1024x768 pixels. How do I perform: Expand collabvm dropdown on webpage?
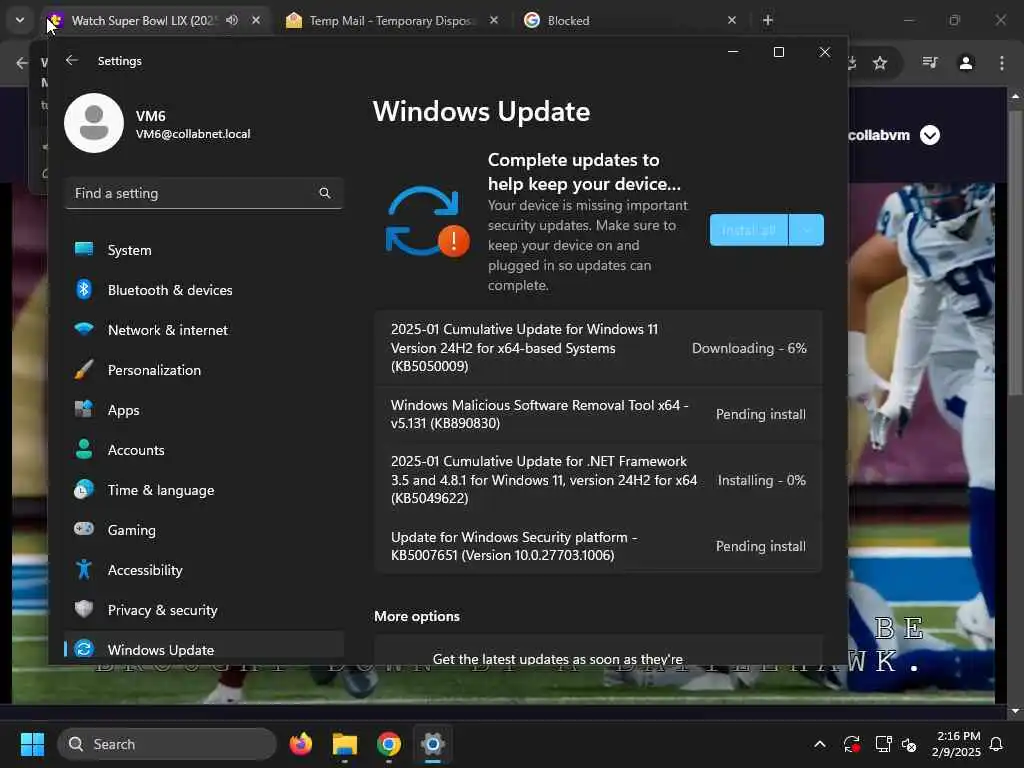pyautogui.click(x=930, y=135)
